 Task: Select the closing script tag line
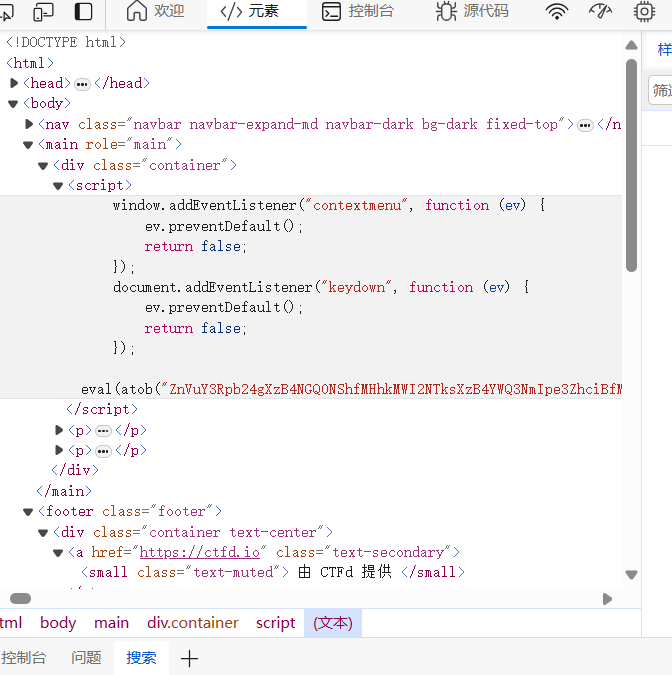tap(102, 409)
